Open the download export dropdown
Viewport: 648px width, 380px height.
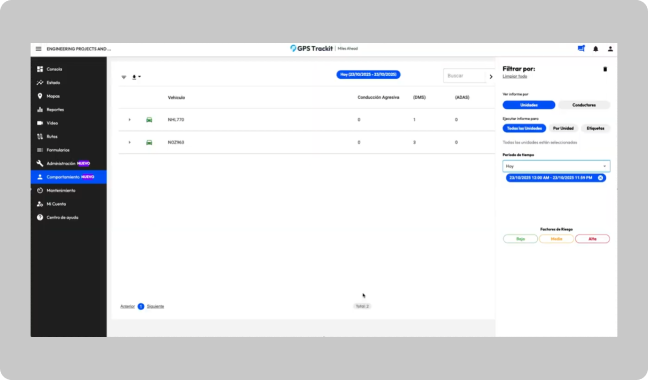click(136, 77)
